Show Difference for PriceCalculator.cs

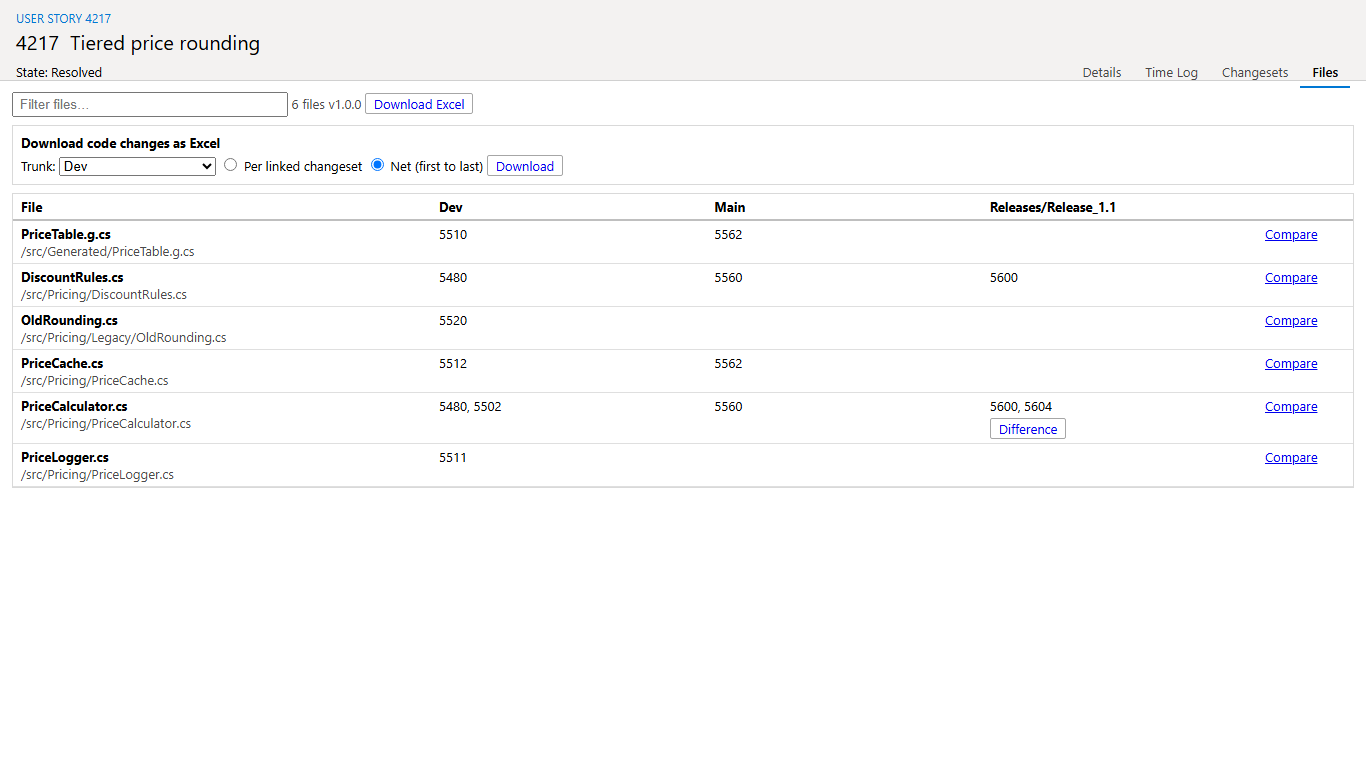(1028, 429)
